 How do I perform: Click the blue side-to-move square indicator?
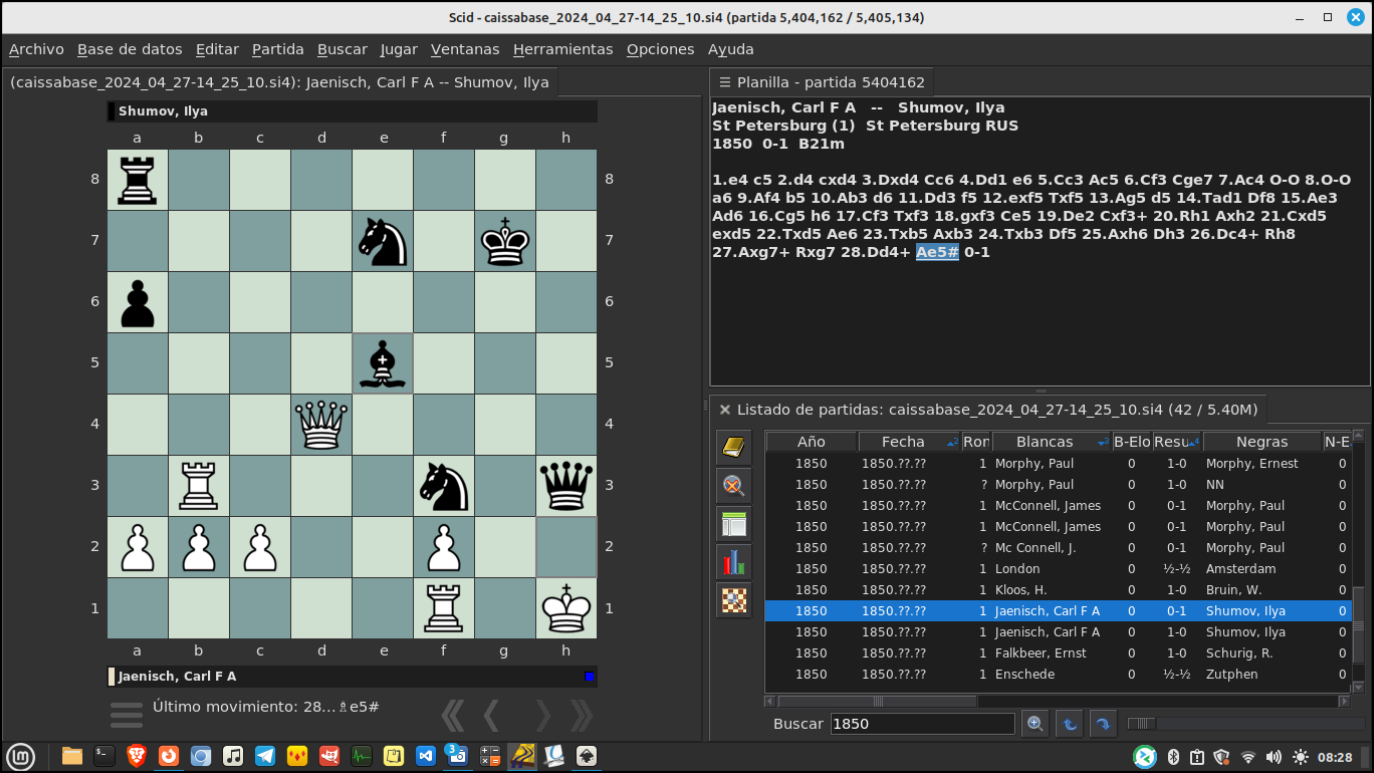tap(589, 677)
